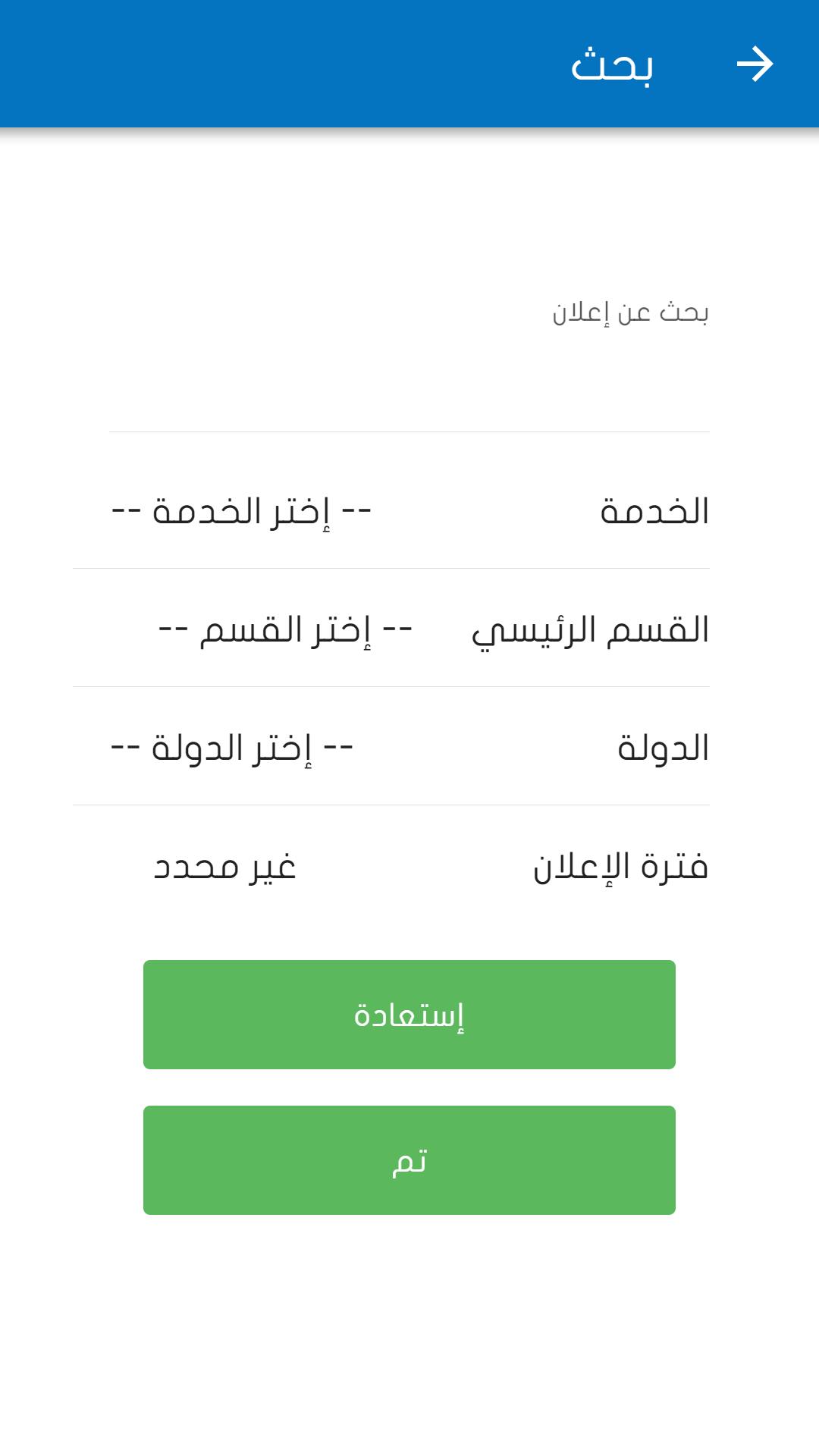The width and height of the screenshot is (819, 1456).
Task: Tap the divider below the service row
Action: 391,568
